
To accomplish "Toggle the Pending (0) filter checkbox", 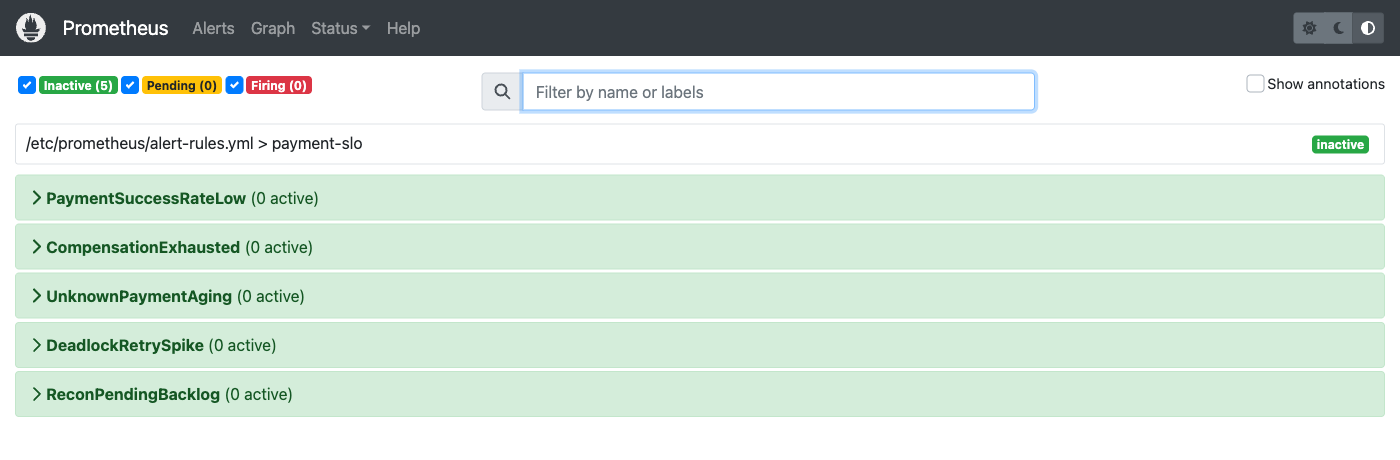I will pyautogui.click(x=130, y=85).
